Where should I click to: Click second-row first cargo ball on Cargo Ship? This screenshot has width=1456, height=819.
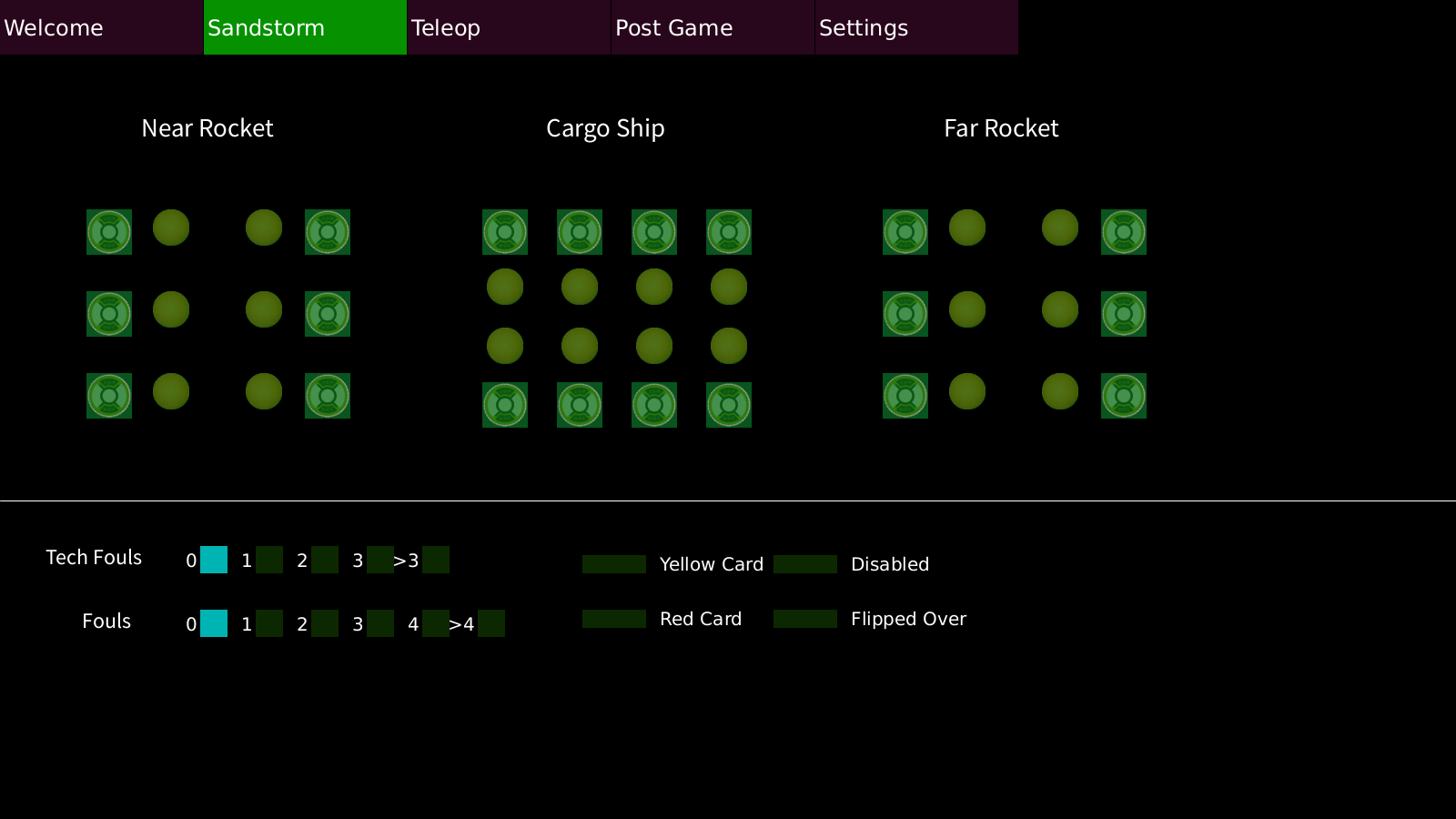click(505, 287)
